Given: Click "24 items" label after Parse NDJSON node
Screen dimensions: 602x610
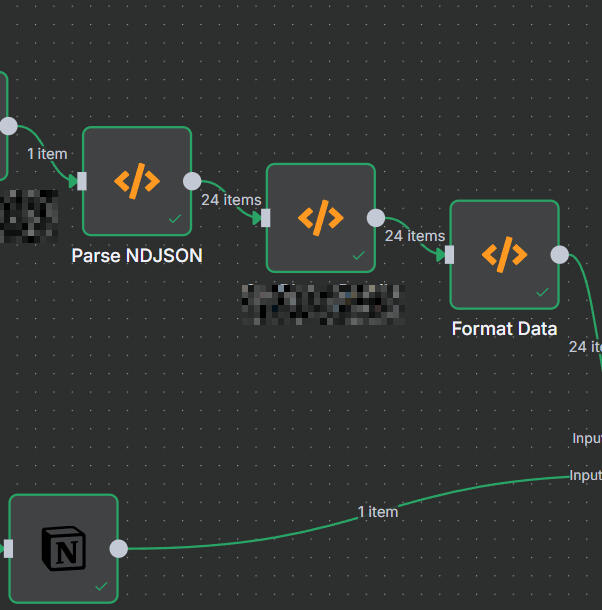Looking at the screenshot, I should (230, 200).
